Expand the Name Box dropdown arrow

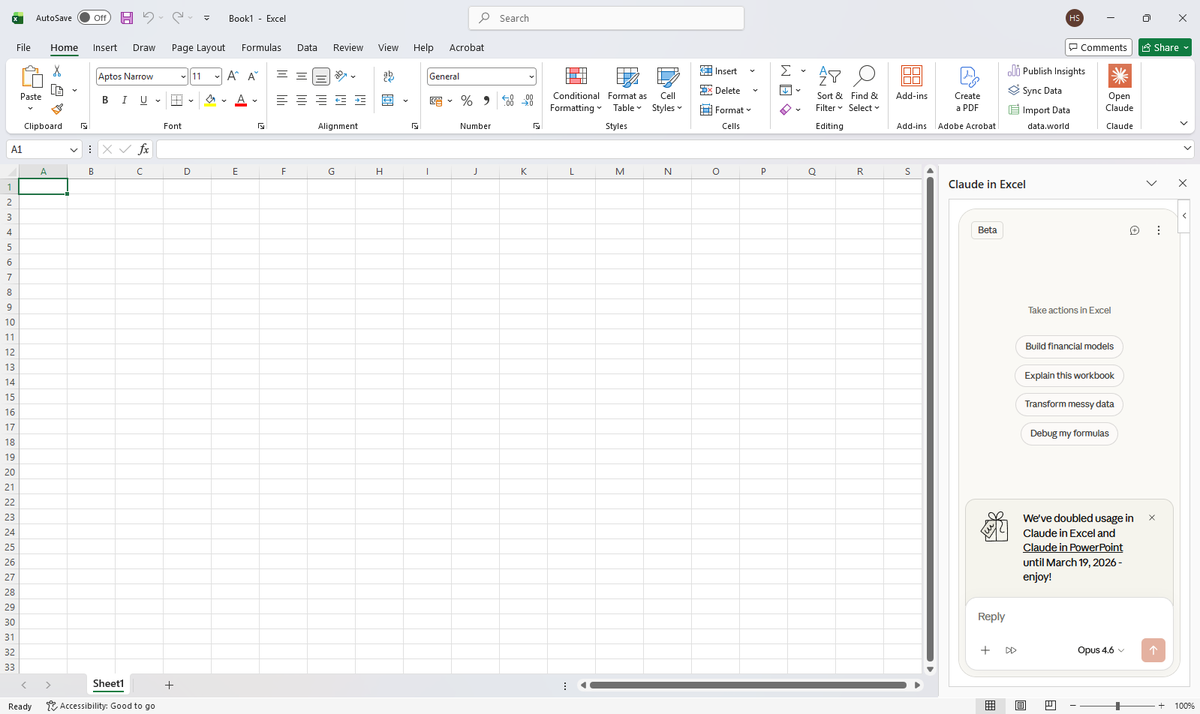click(75, 149)
